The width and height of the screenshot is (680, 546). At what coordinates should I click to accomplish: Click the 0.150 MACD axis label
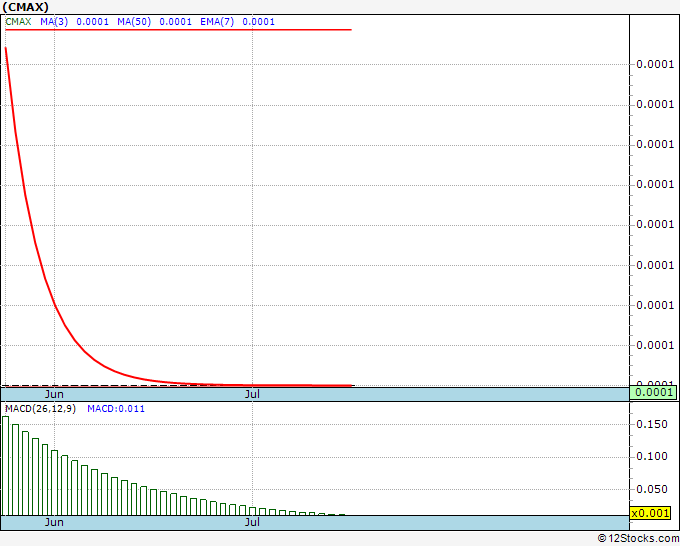(652, 424)
